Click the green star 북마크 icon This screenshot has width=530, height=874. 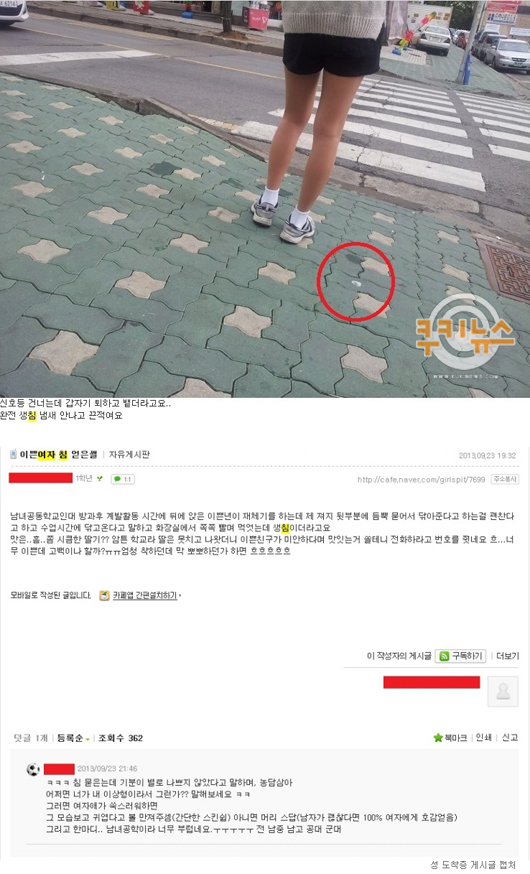(438, 738)
